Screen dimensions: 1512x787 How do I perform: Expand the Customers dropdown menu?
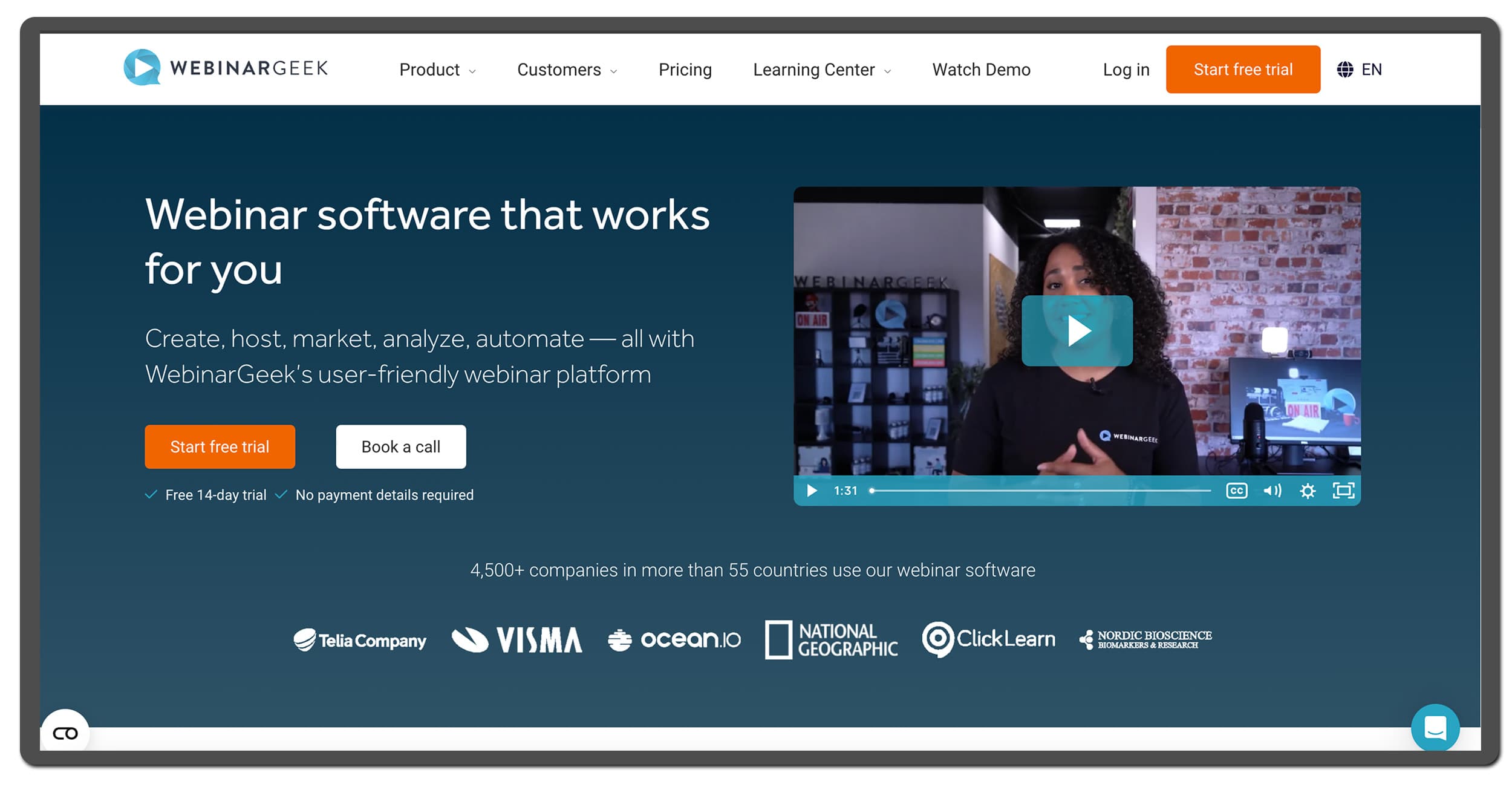point(567,70)
